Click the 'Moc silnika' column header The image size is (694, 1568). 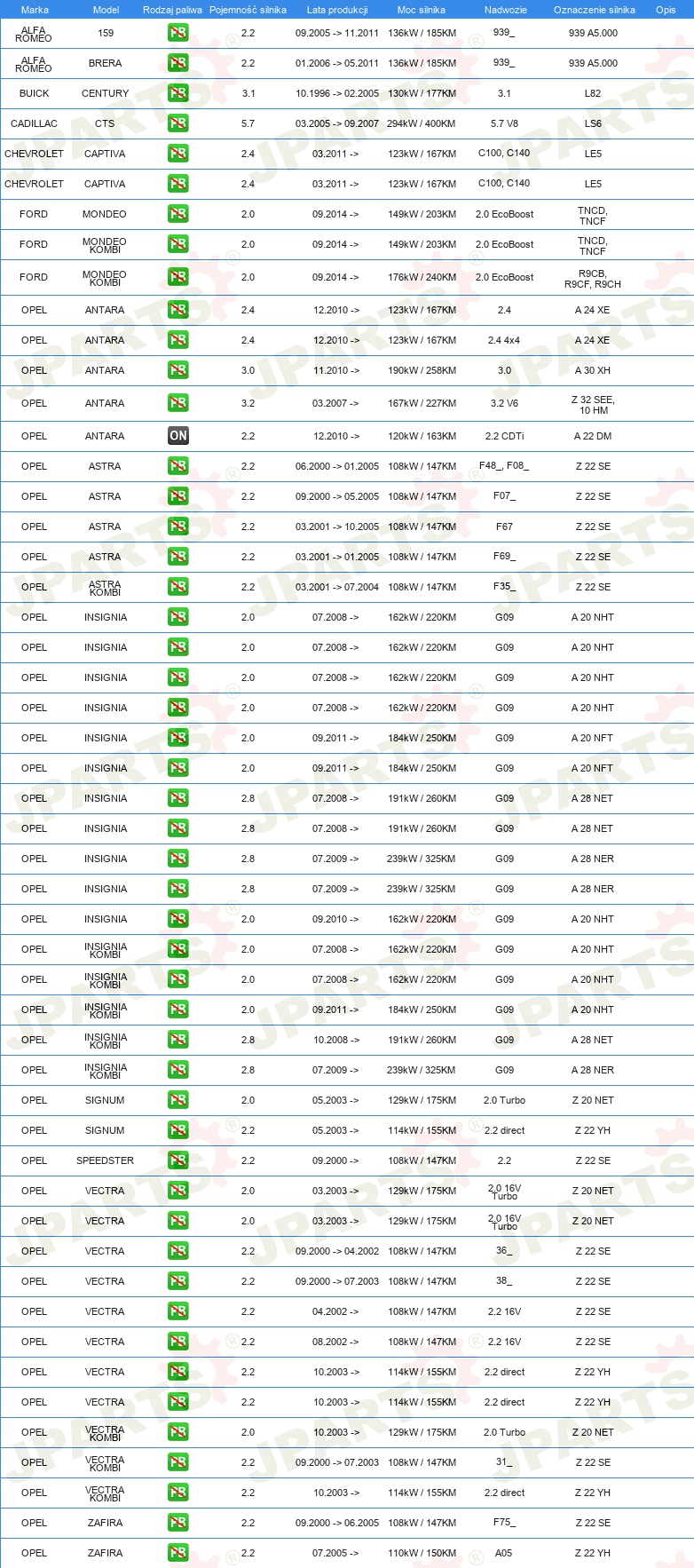[422, 10]
